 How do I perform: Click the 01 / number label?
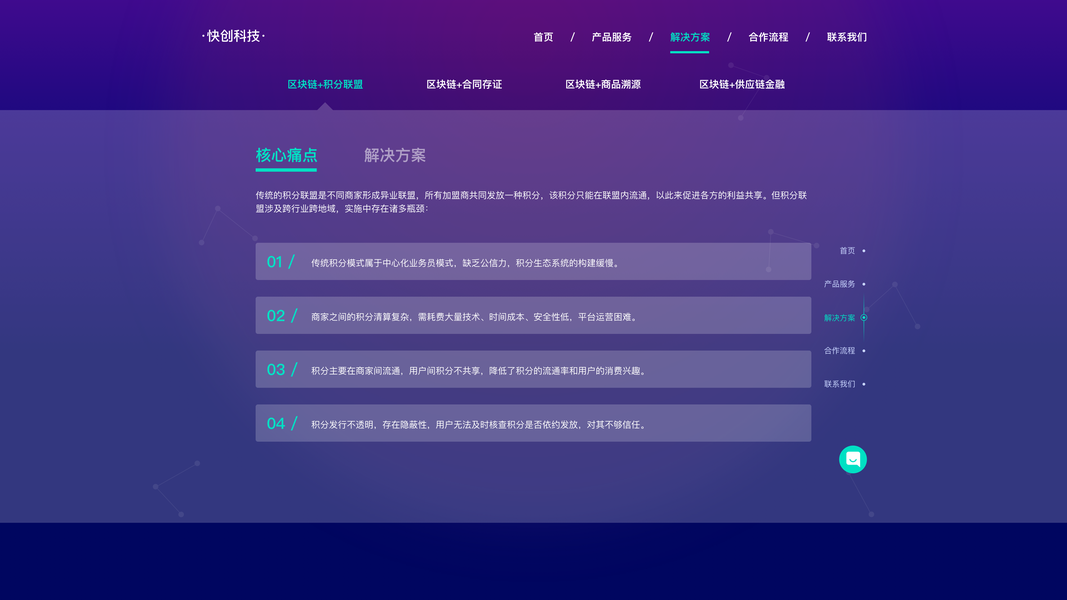click(x=281, y=262)
